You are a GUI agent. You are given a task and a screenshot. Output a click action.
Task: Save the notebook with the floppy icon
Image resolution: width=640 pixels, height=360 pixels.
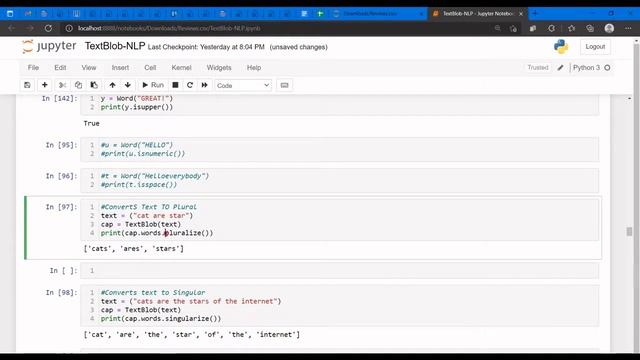click(27, 85)
